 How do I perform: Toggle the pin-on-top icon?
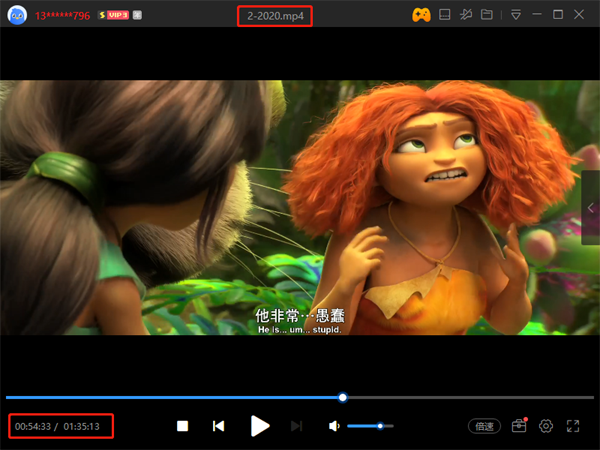(x=466, y=15)
